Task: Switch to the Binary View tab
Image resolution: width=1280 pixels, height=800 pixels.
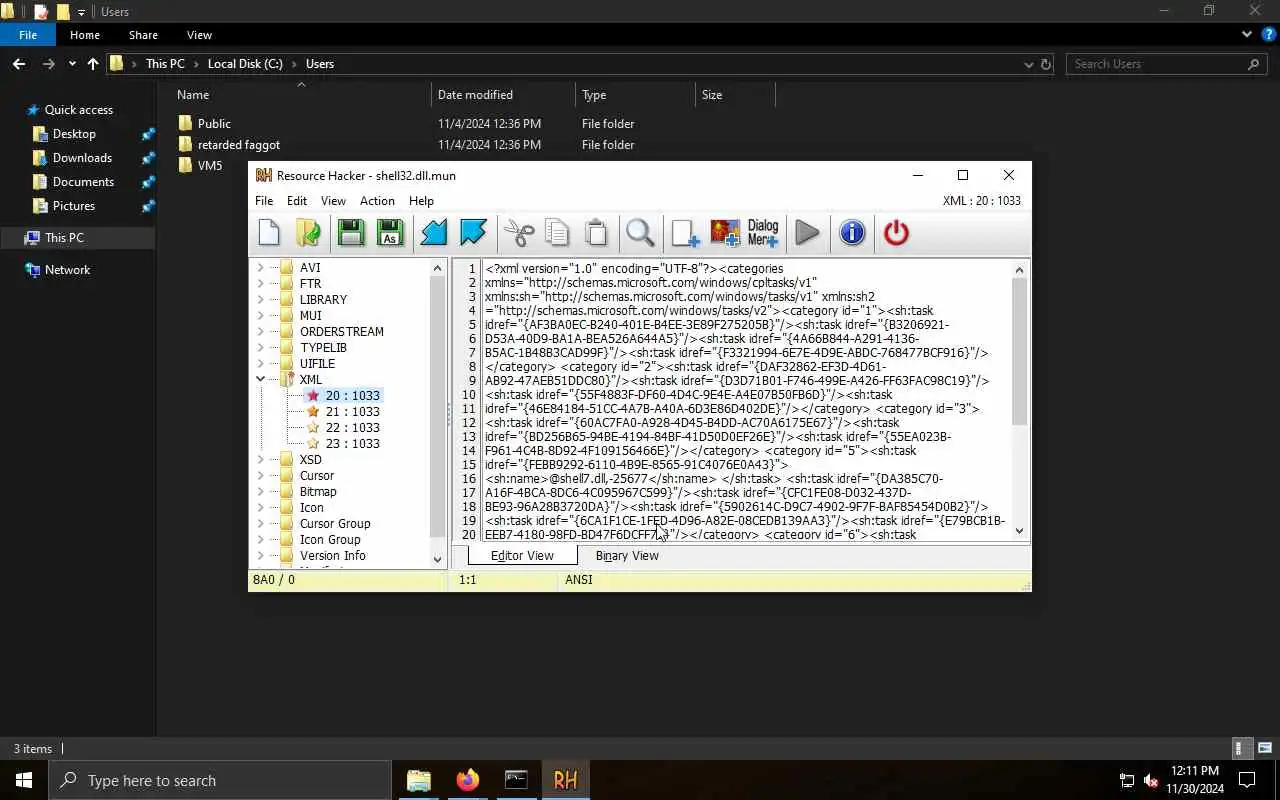Action: [x=627, y=556]
